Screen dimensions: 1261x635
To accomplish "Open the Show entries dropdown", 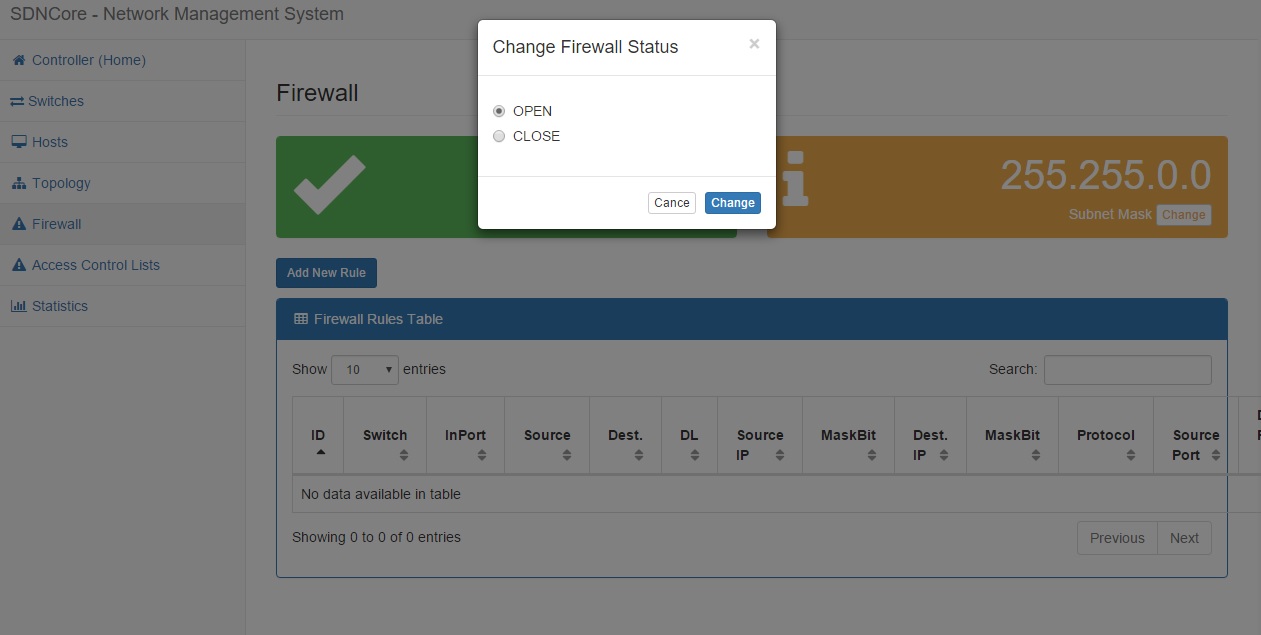I will 365,370.
